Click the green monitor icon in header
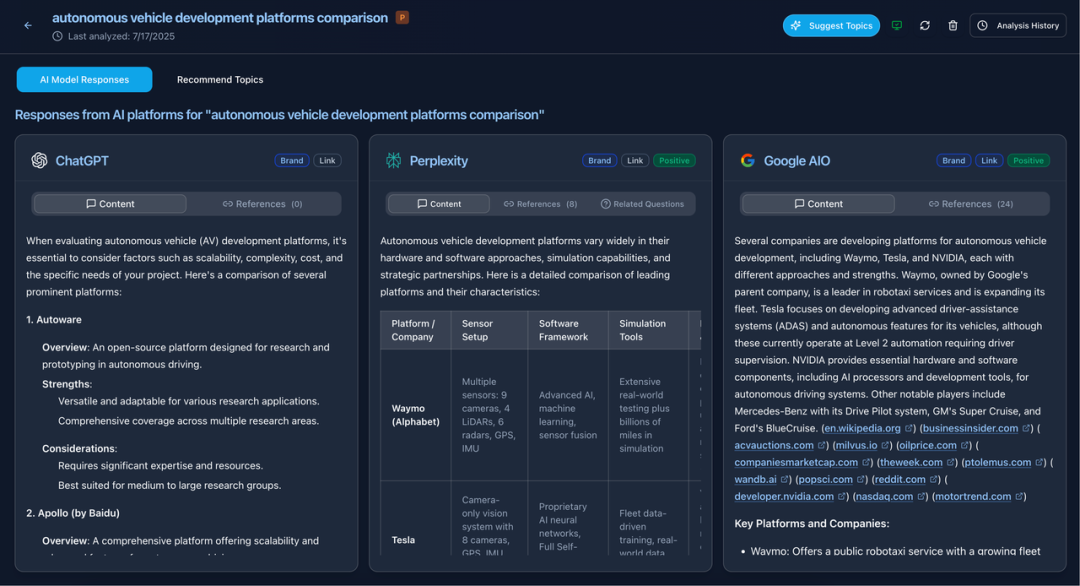 tap(897, 25)
